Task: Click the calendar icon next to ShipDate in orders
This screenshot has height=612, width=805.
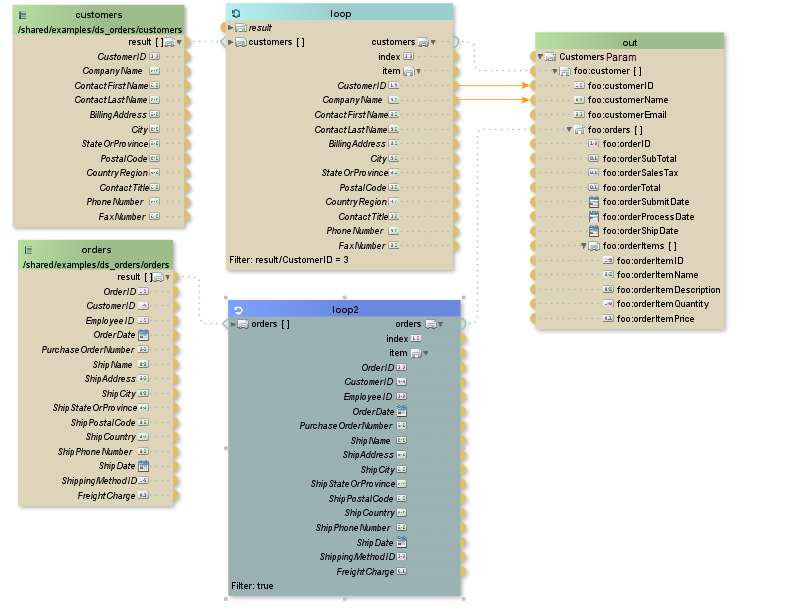Action: [144, 466]
